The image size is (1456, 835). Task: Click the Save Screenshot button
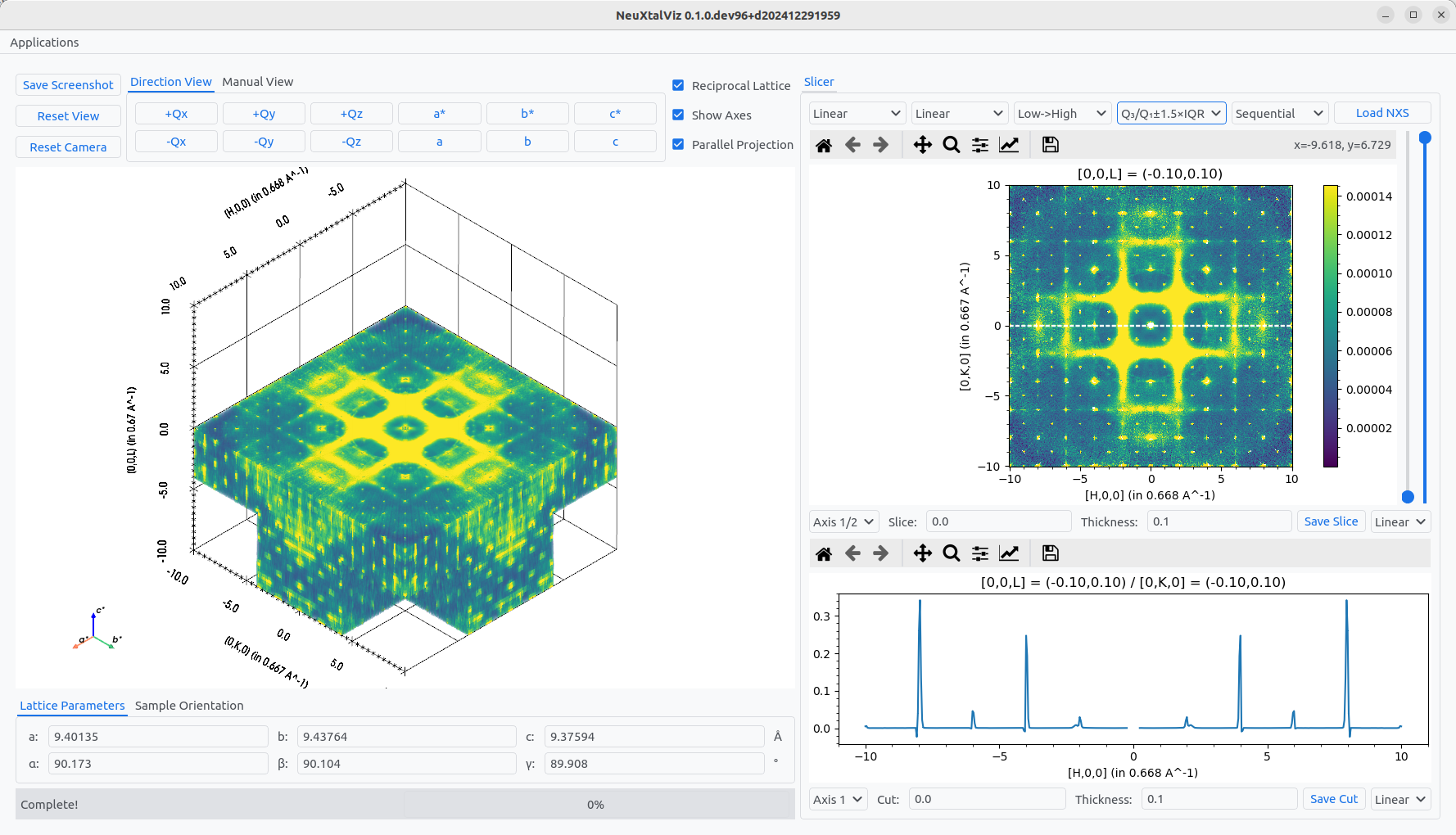pos(68,85)
